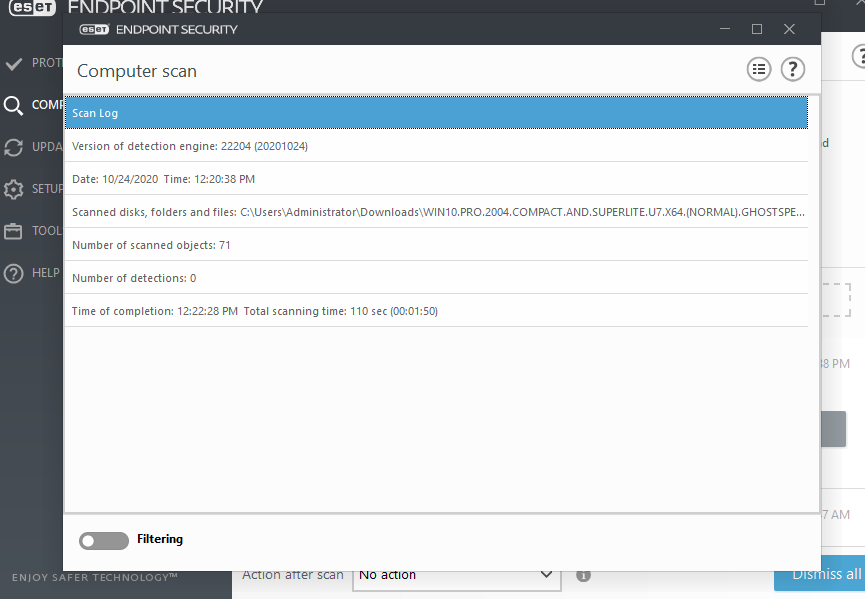865x599 pixels.
Task: Open the Help question icon in sidebar
Action: pyautogui.click(x=14, y=273)
